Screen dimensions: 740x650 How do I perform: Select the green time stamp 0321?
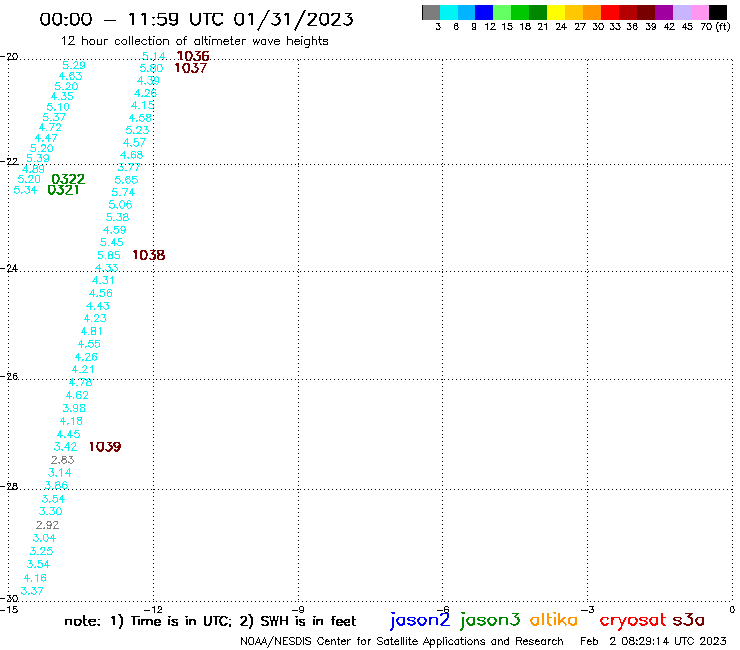pyautogui.click(x=63, y=190)
